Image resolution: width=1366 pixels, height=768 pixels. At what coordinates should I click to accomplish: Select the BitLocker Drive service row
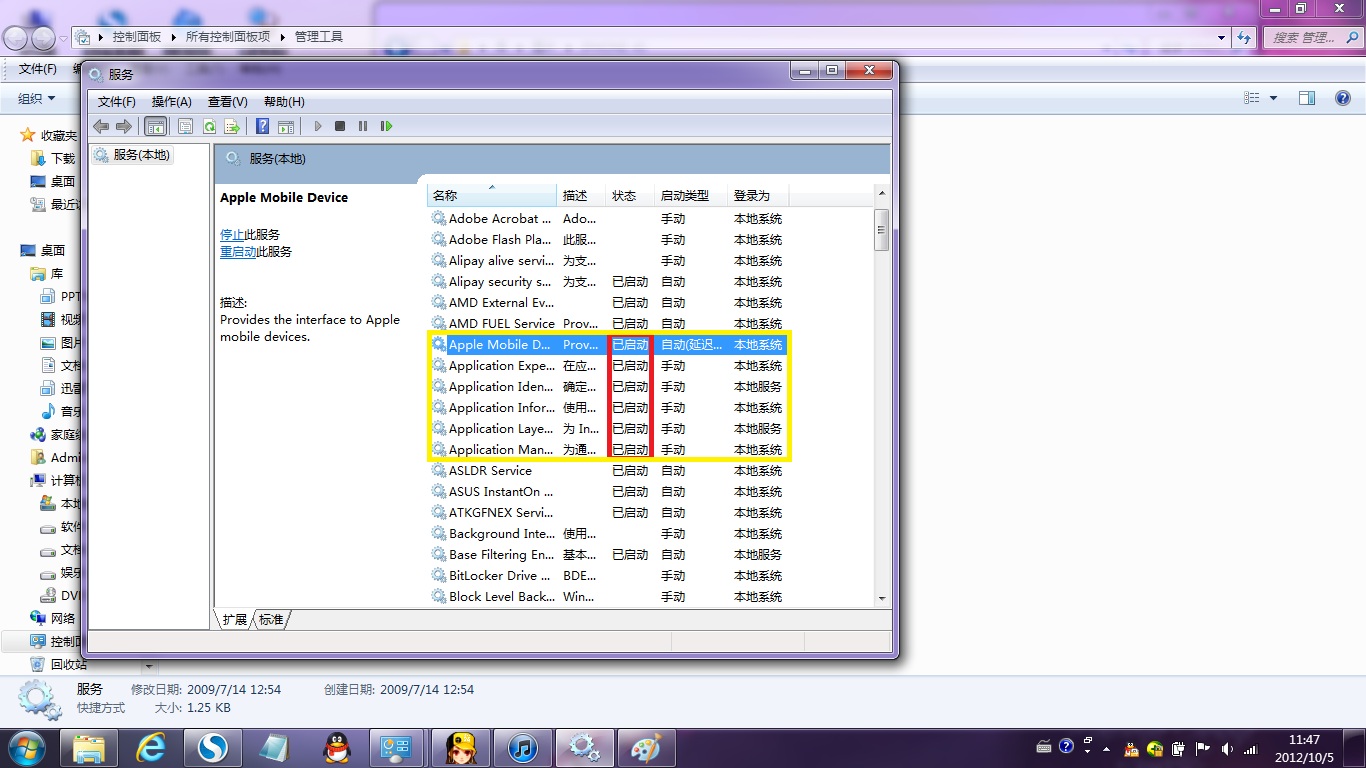tap(608, 576)
